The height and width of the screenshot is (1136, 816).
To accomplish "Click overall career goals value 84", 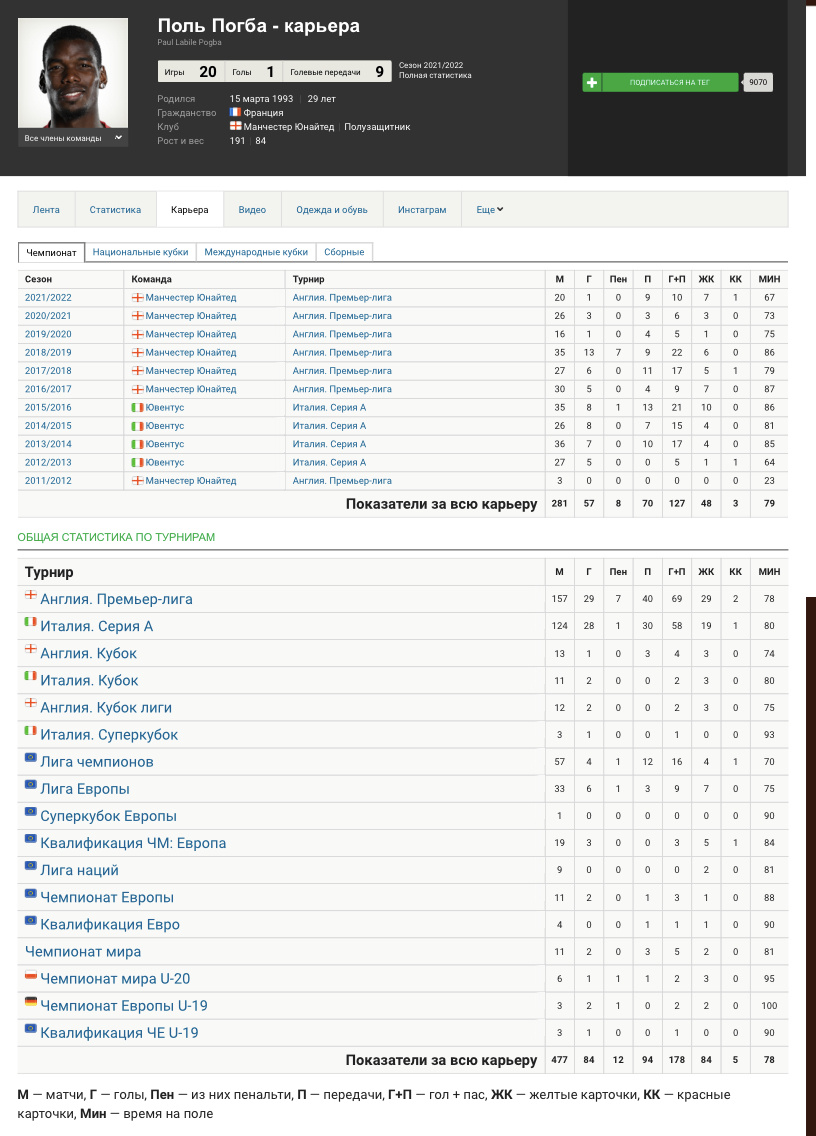I will pos(588,1060).
